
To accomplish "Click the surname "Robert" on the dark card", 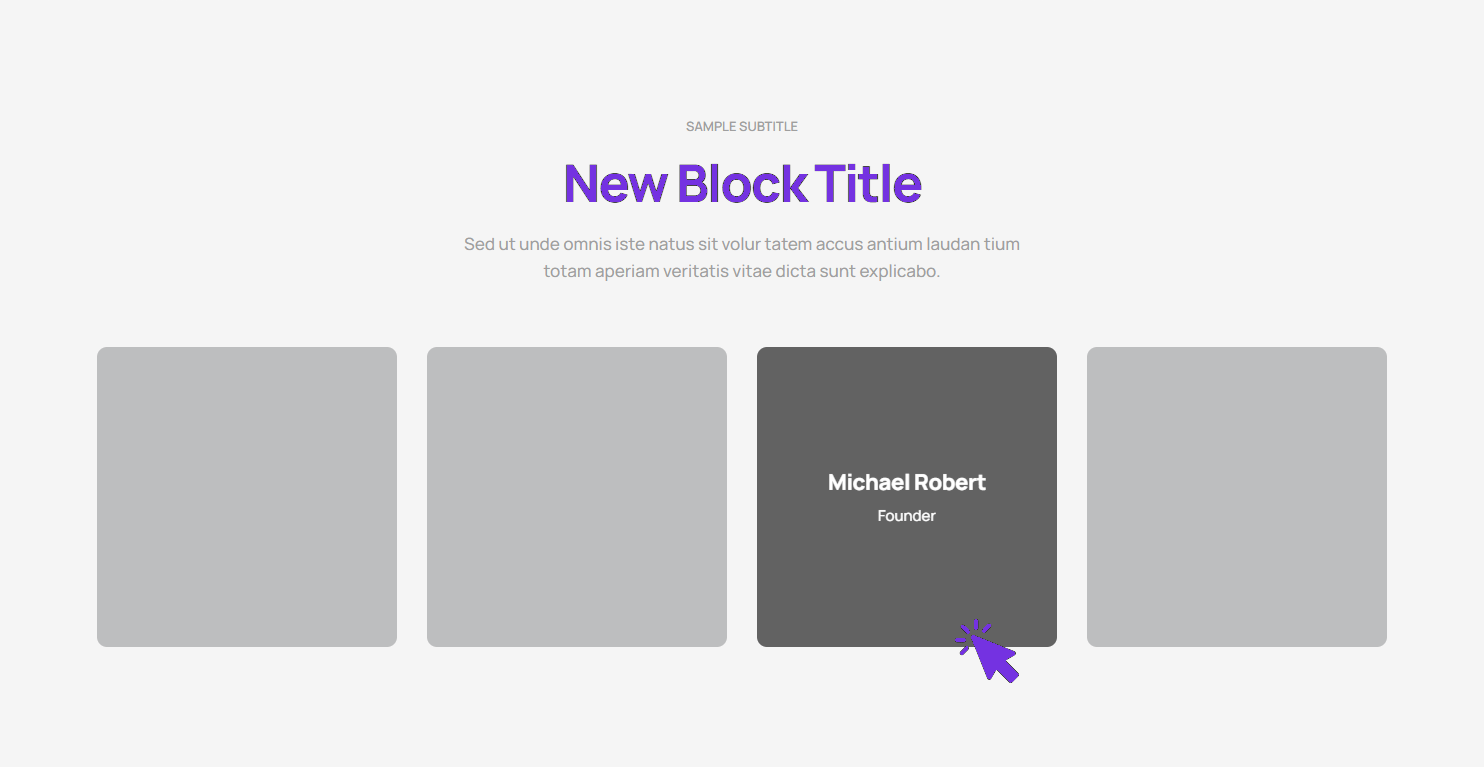I will click(x=950, y=483).
